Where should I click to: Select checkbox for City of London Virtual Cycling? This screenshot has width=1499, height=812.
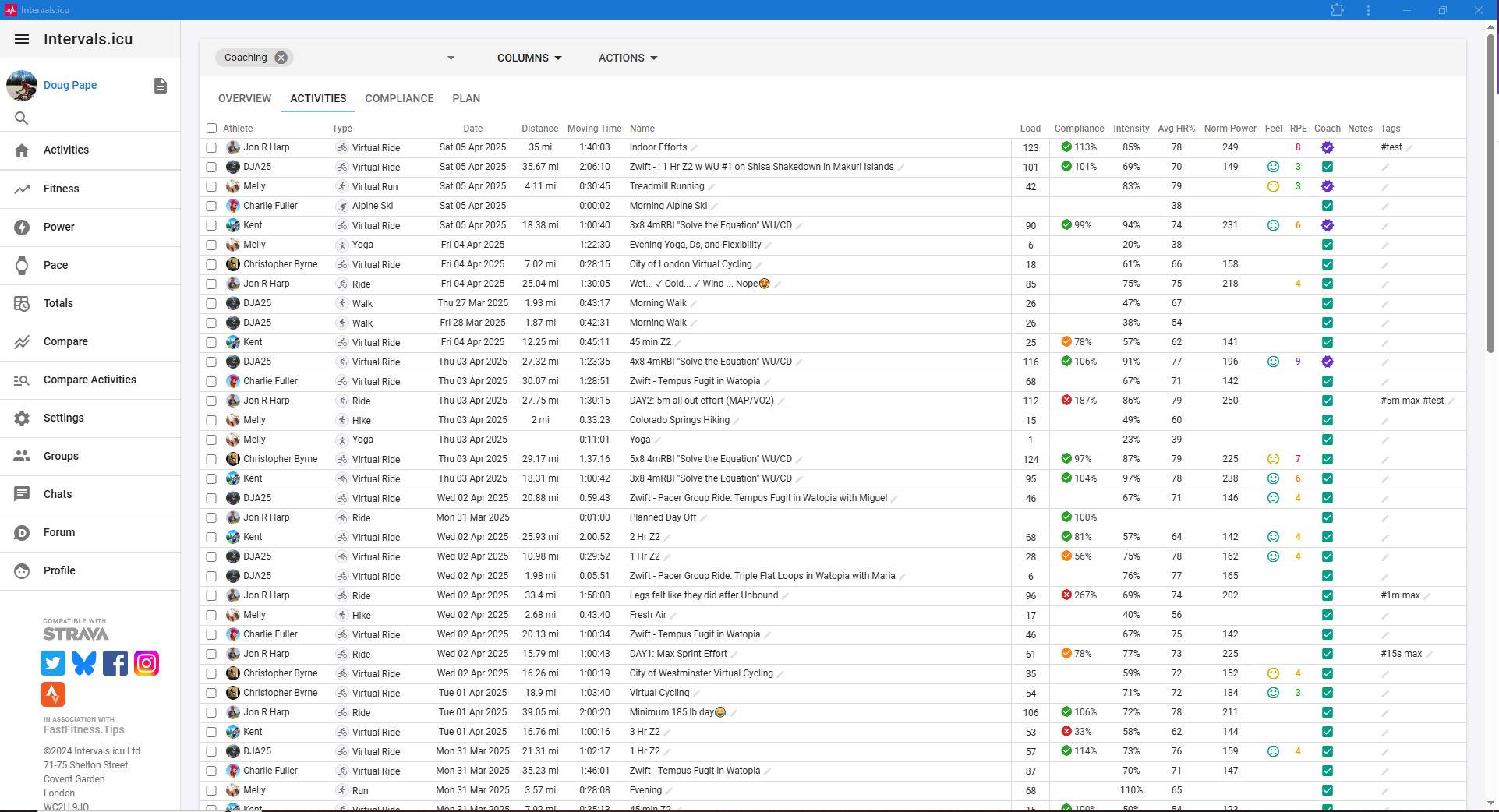(211, 264)
